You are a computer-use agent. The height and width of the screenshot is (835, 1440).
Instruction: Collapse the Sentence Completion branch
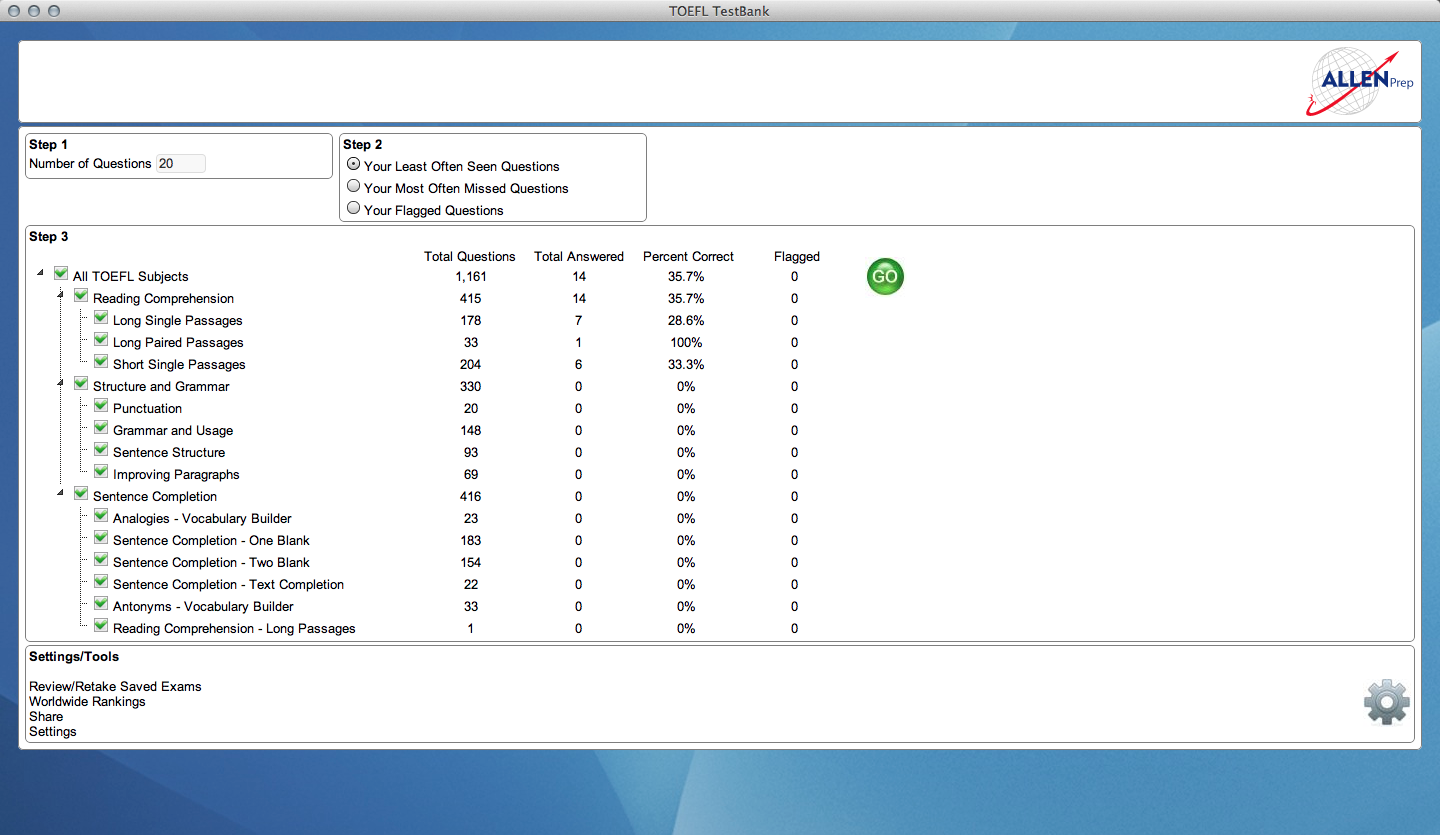[60, 492]
